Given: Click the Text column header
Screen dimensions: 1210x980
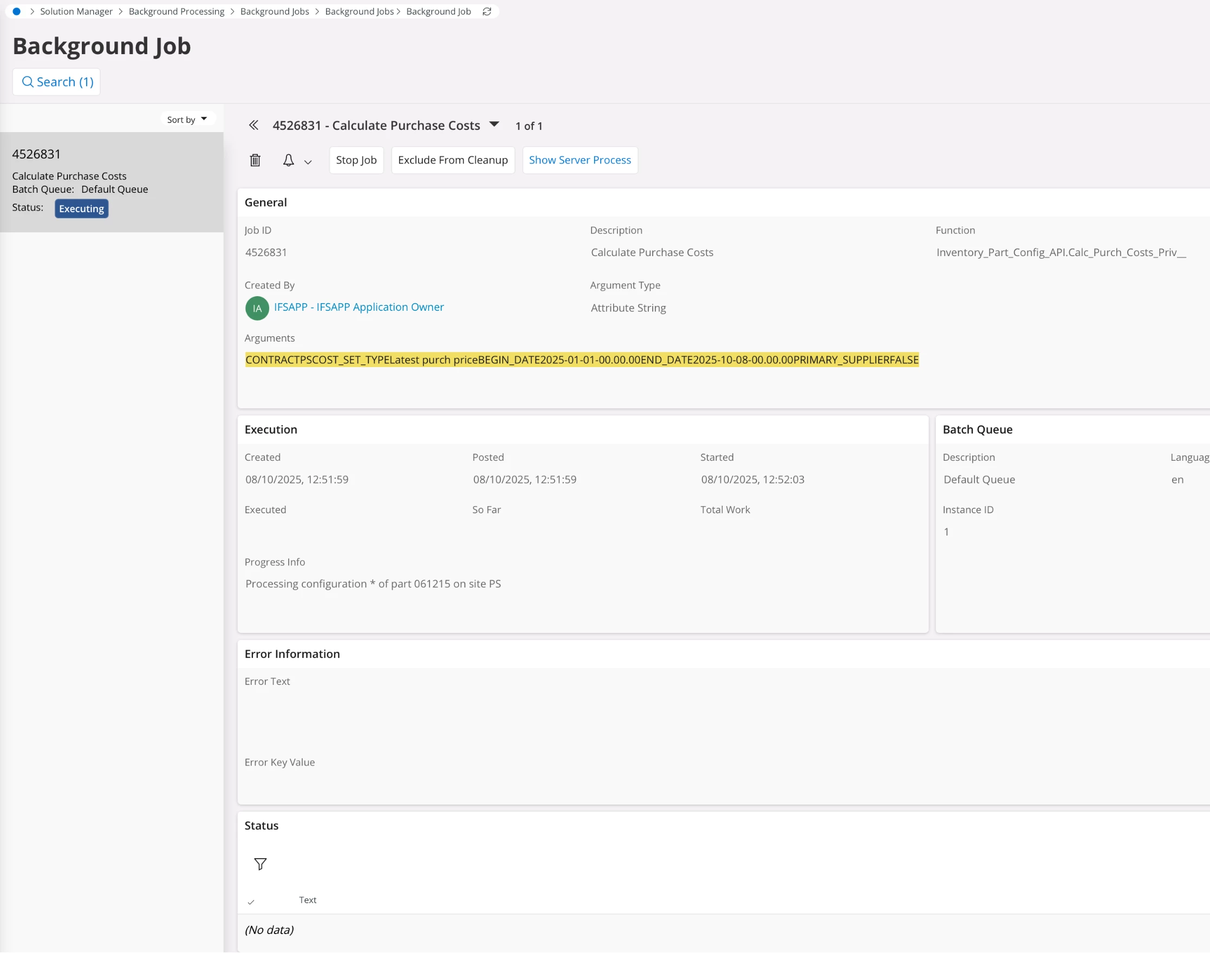Looking at the screenshot, I should [x=307, y=900].
